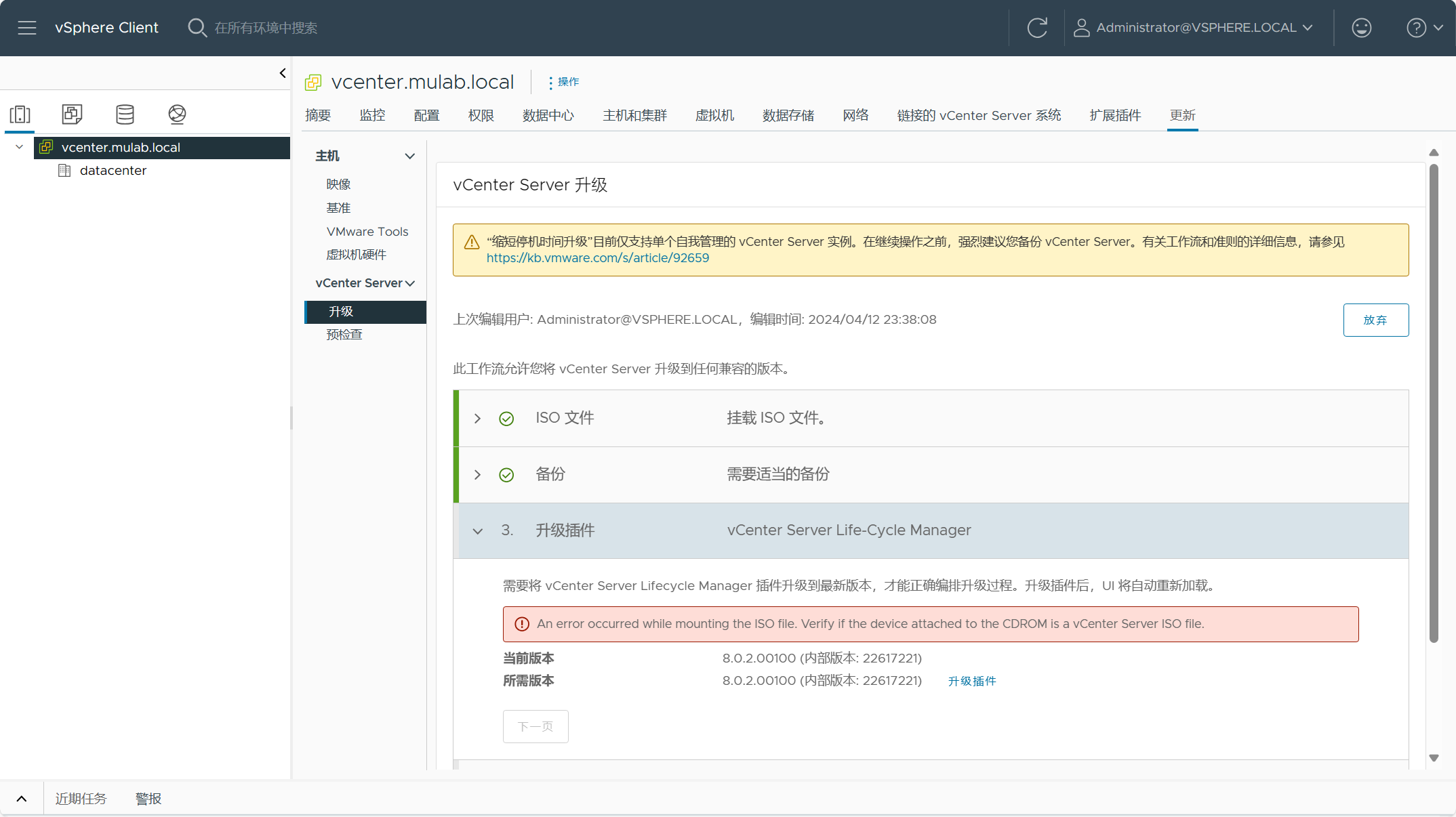The height and width of the screenshot is (817, 1456).
Task: Select 基准 in the sidebar
Action: pyautogui.click(x=338, y=208)
